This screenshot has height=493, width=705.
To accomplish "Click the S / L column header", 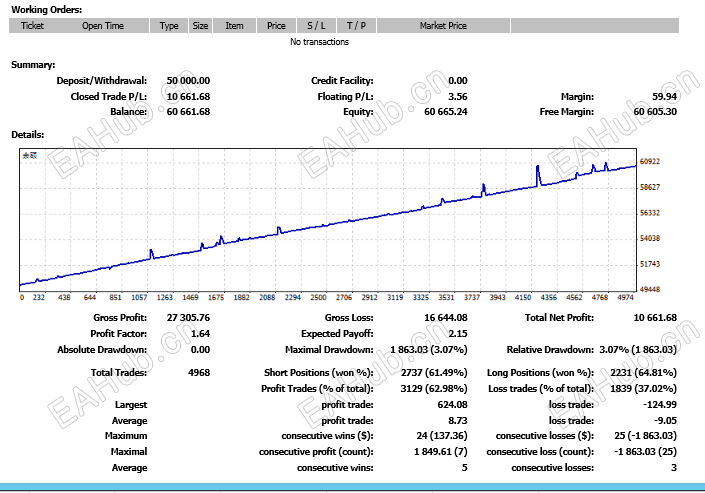I will point(316,26).
